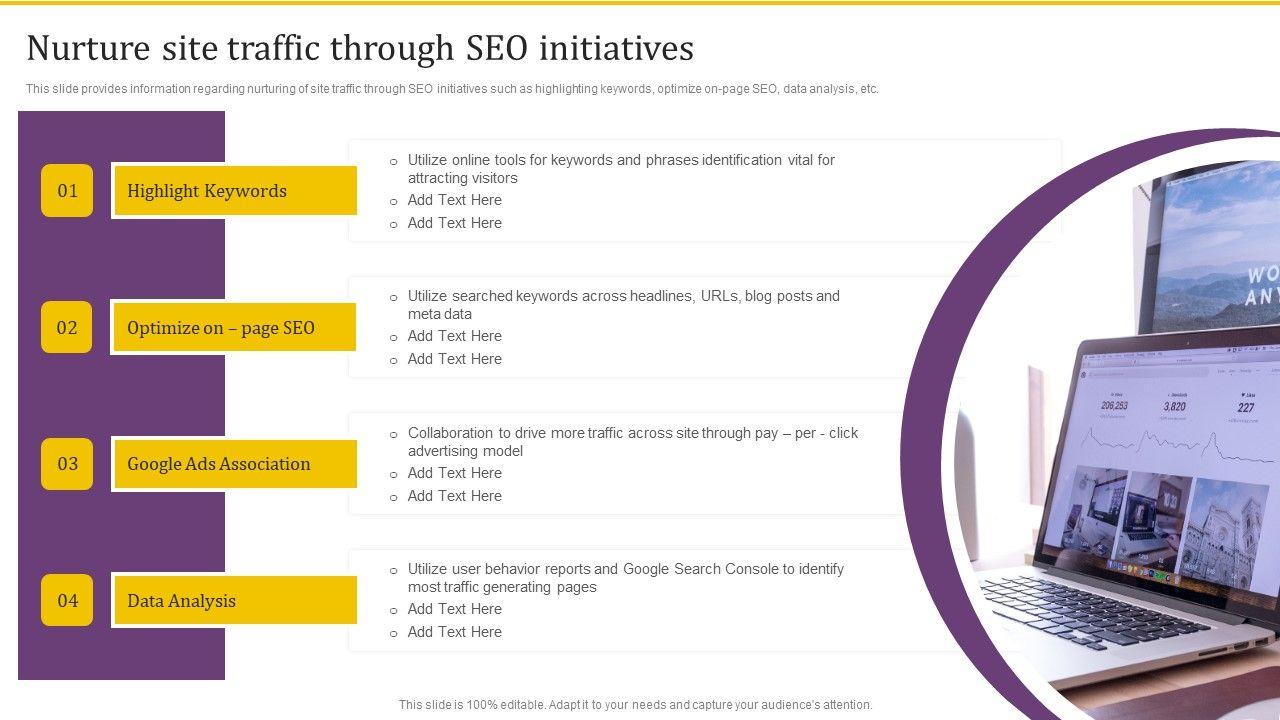The image size is (1280, 720).
Task: Click the yellow 03 number badge
Action: point(67,464)
